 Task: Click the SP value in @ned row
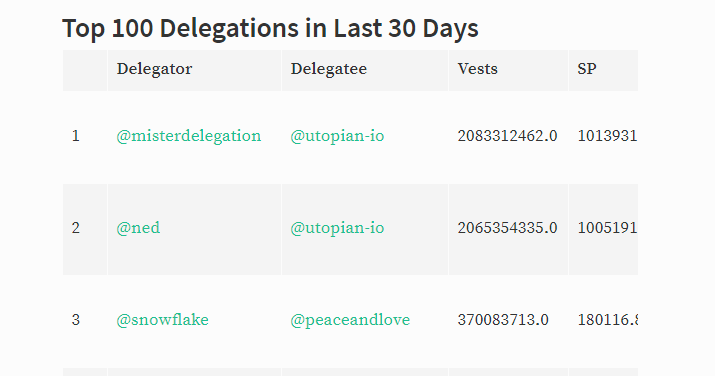(x=607, y=228)
